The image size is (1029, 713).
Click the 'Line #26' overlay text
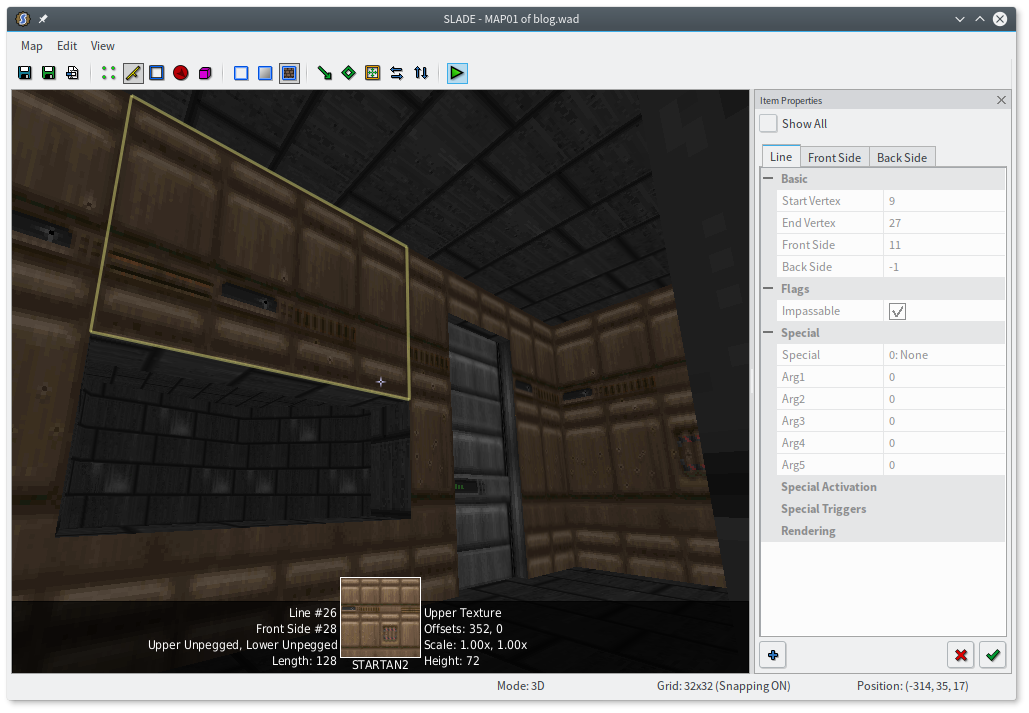click(312, 613)
